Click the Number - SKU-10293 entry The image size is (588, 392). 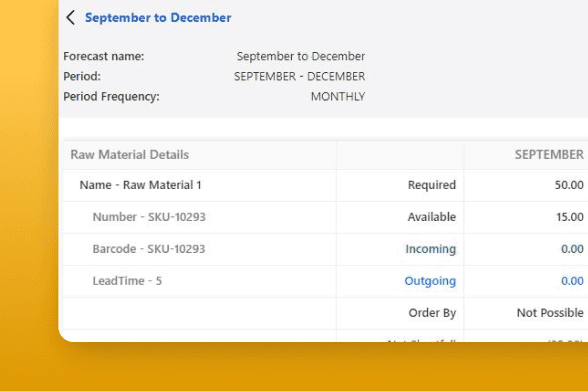(149, 217)
